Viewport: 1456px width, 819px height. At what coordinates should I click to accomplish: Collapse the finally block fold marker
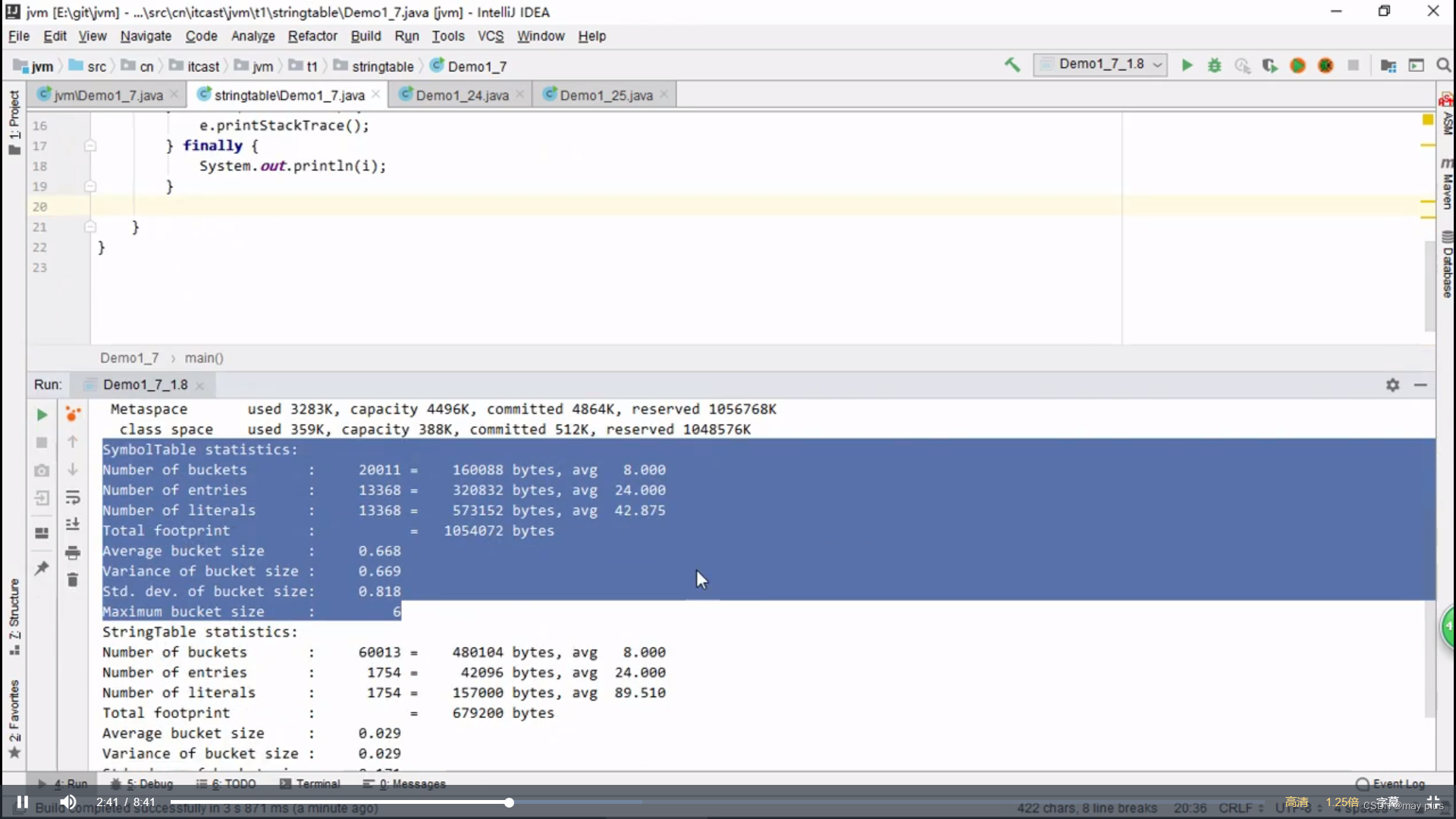point(90,146)
